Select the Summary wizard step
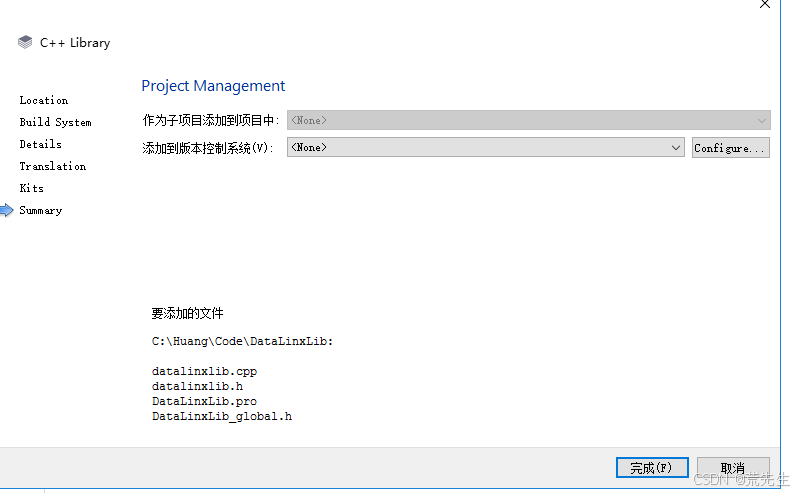797x493 pixels. pyautogui.click(x=41, y=210)
